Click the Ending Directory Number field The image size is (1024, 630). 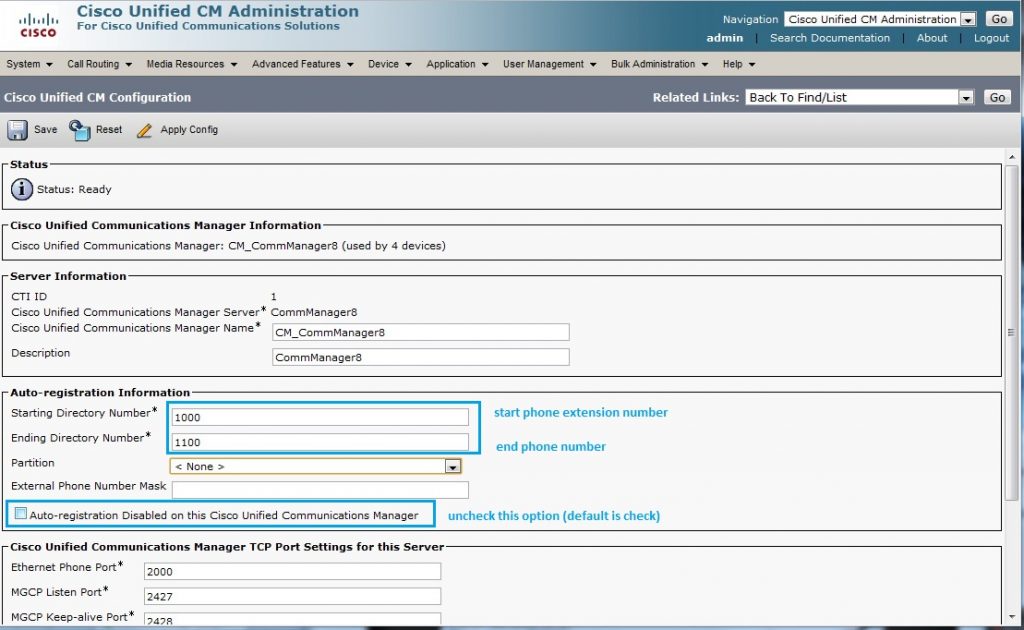320,442
